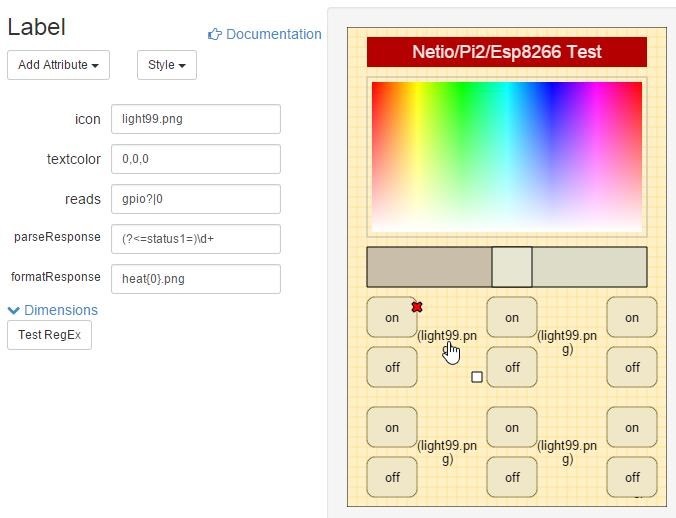Click the formatResponse field
The image size is (676, 518).
point(195,279)
